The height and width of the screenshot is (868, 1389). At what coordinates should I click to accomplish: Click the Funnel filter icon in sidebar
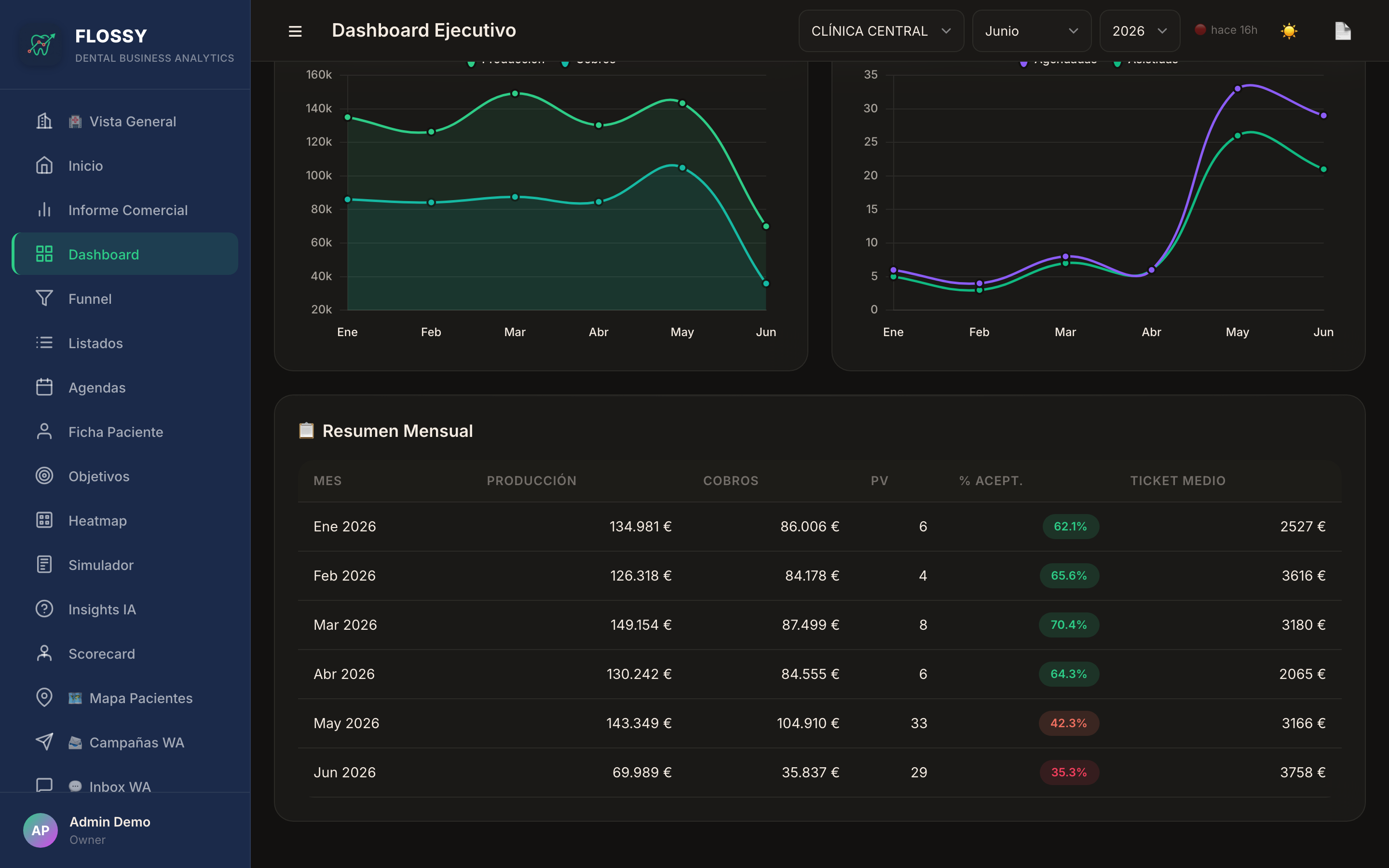44,298
